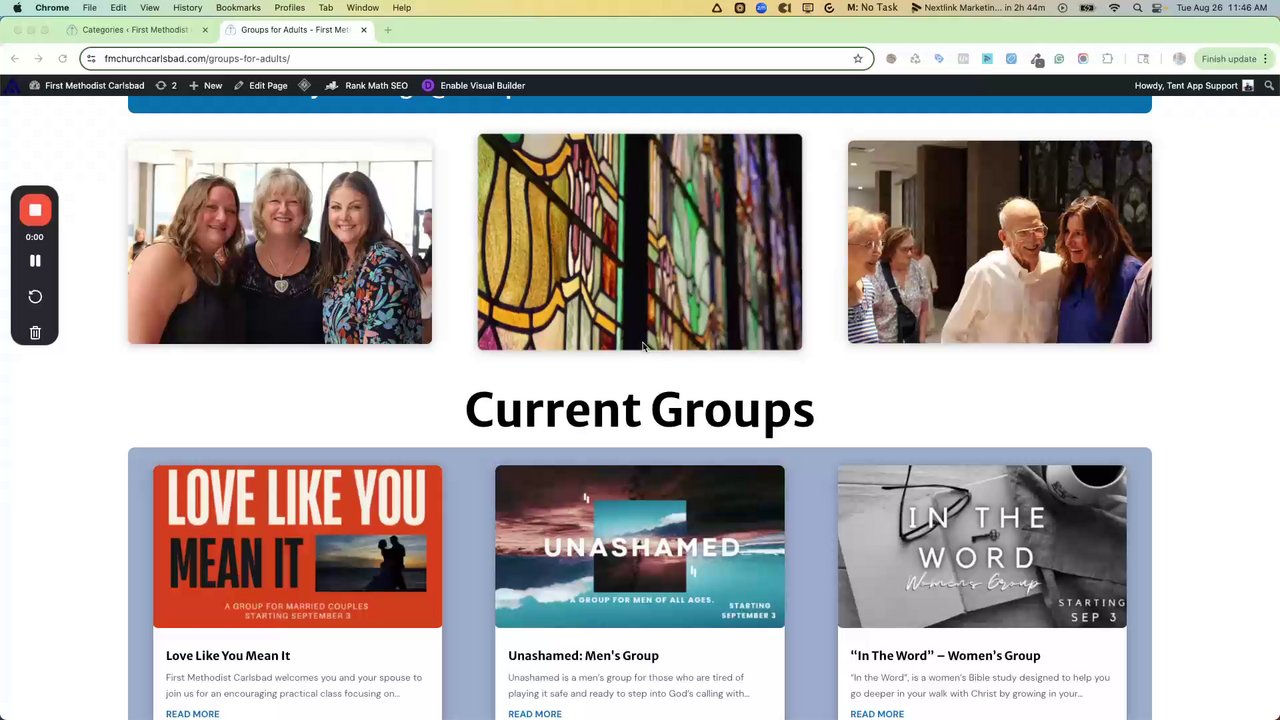The width and height of the screenshot is (1280, 720).
Task: Open Howdy, Tent App Support account menu
Action: tap(1194, 86)
